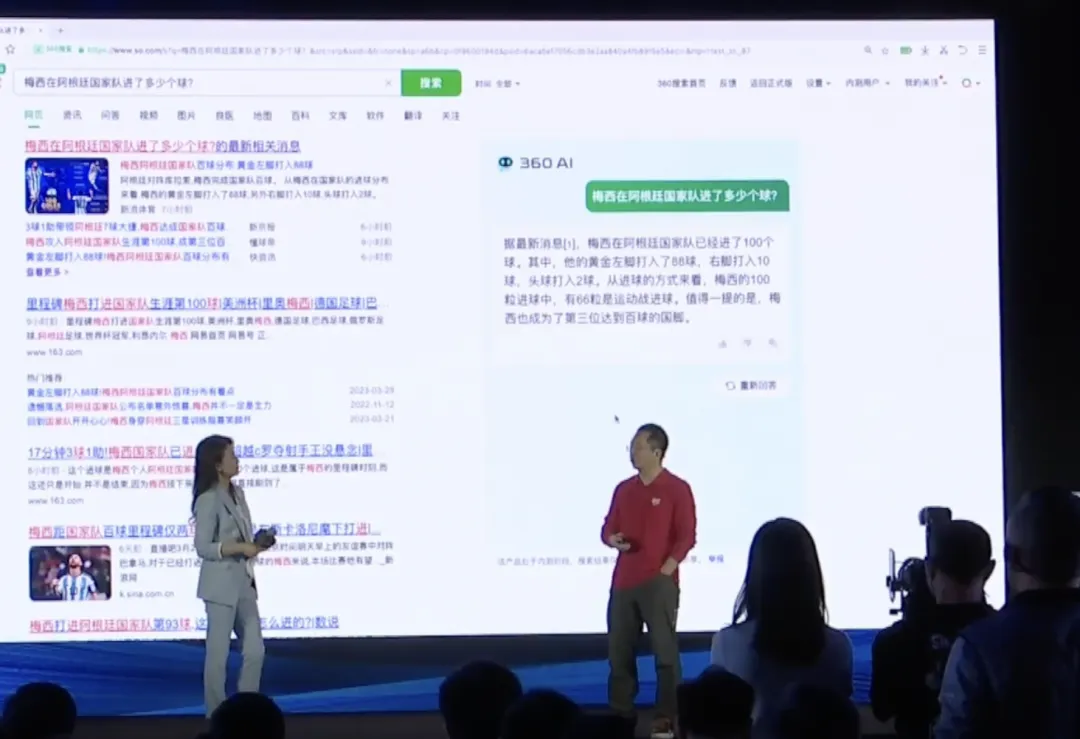Open a new browser tab with plus button

pos(61,30)
